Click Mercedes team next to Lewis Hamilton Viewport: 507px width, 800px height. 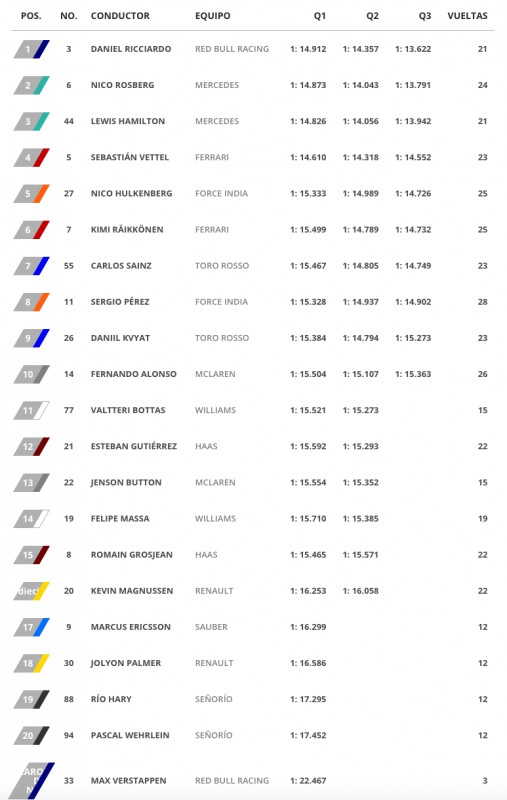217,121
